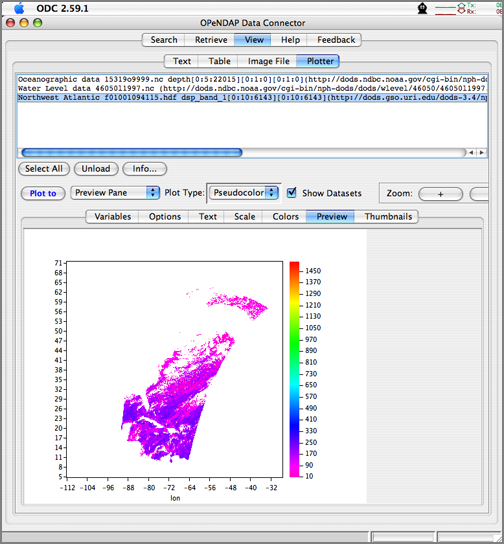Select the Water Level data dataset row
Image resolution: width=504 pixels, height=544 pixels.
coord(252,88)
